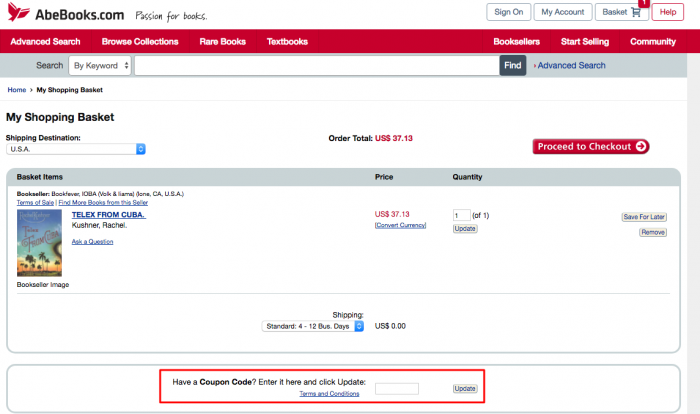Open Advanced Search in red navigation bar

(46, 42)
